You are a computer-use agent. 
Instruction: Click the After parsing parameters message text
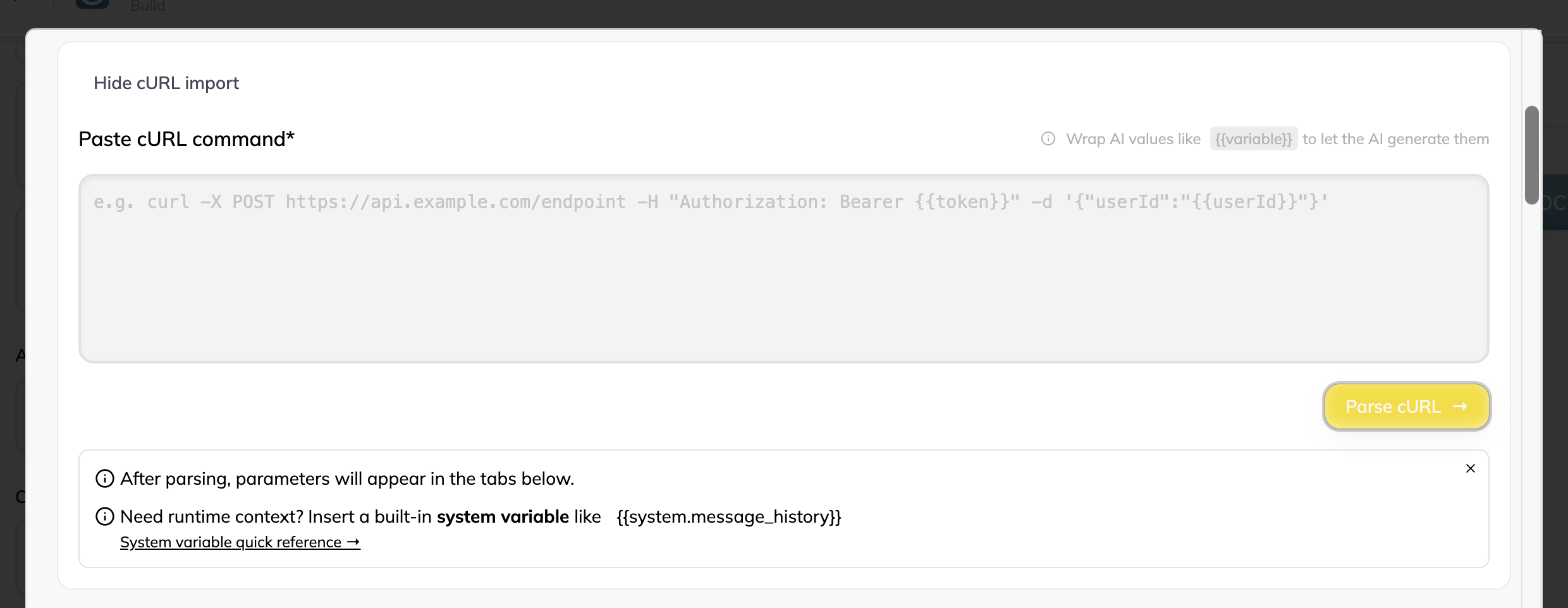click(347, 479)
